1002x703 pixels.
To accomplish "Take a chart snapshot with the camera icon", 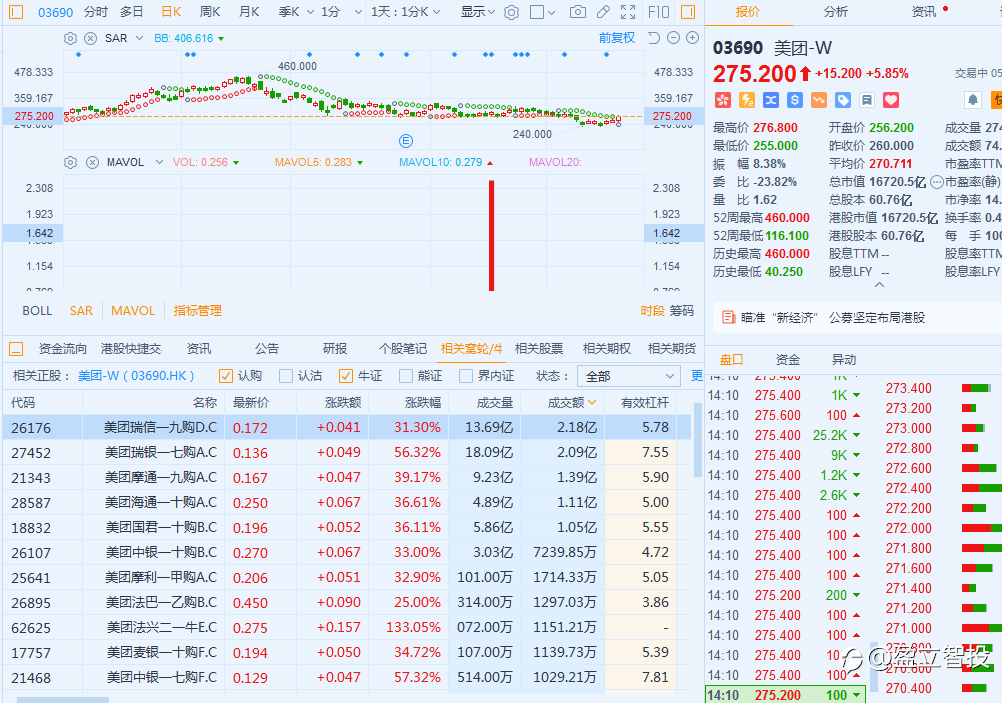I will [578, 12].
